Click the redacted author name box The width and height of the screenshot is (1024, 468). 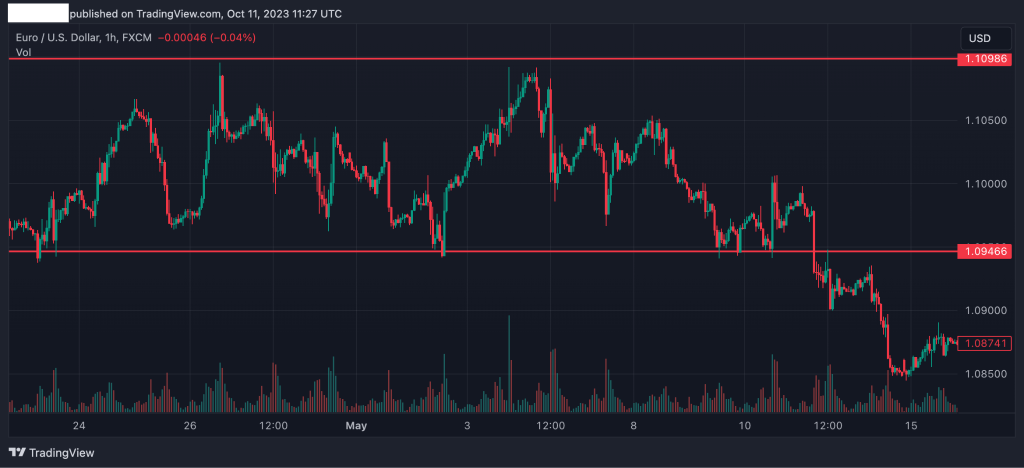(x=37, y=14)
